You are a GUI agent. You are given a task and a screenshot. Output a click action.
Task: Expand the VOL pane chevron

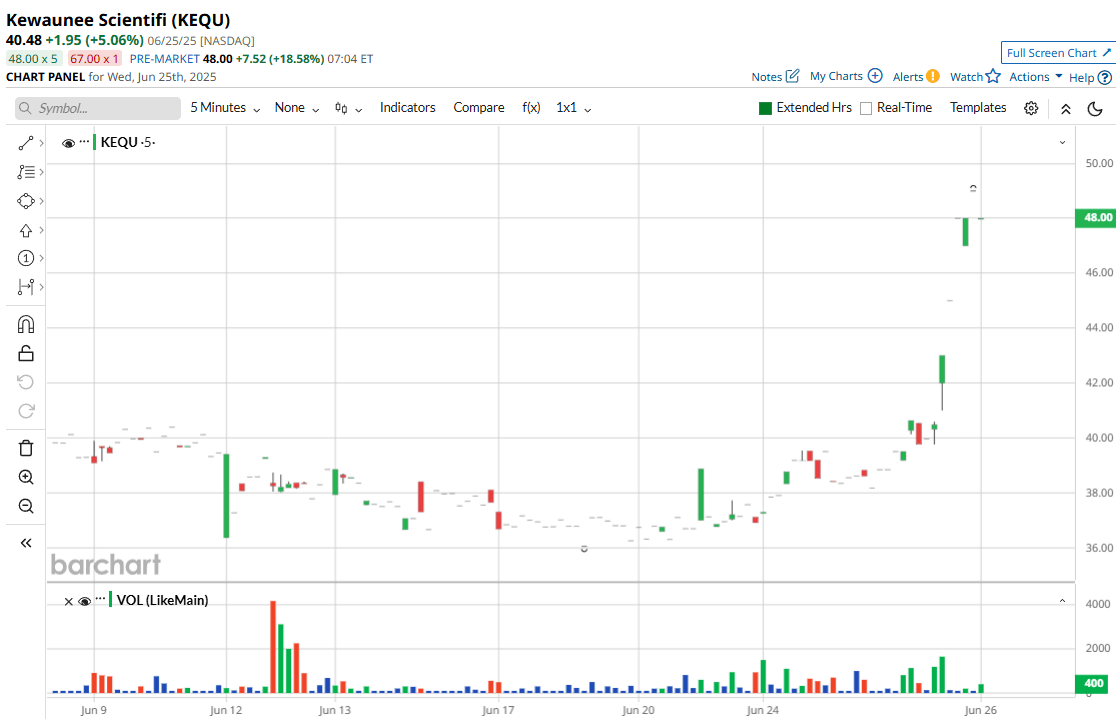pos(1063,602)
